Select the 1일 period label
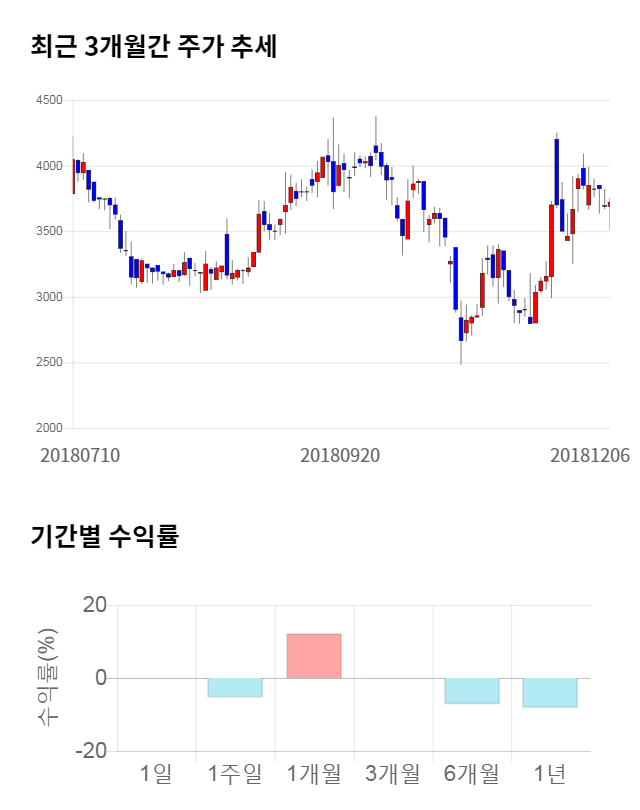Screen dimensions: 640x810 156,773
